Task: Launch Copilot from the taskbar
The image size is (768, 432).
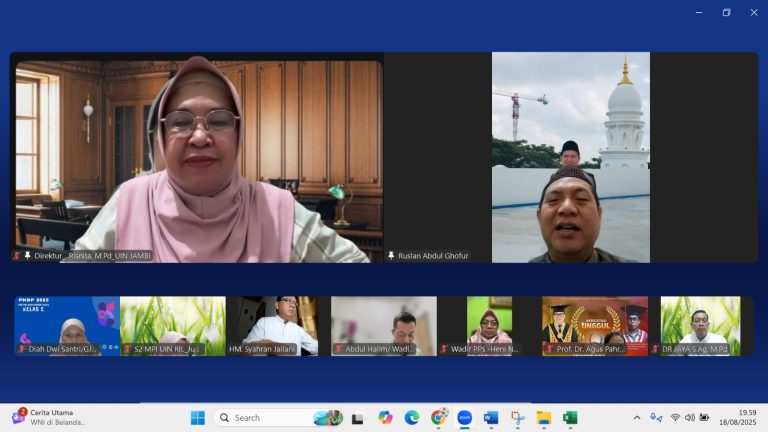Action: click(385, 418)
